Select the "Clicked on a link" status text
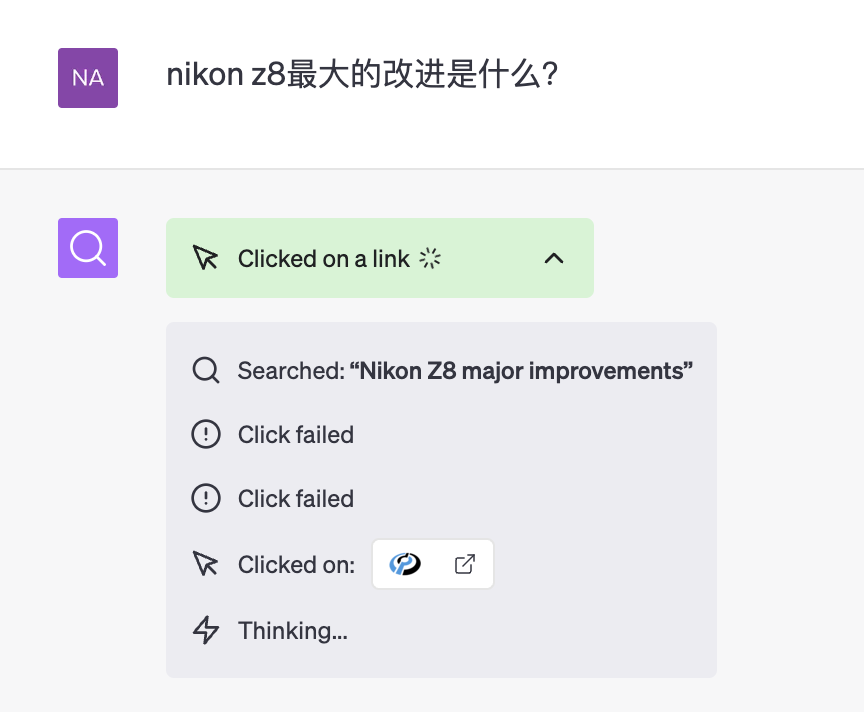This screenshot has height=712, width=864. 323,259
